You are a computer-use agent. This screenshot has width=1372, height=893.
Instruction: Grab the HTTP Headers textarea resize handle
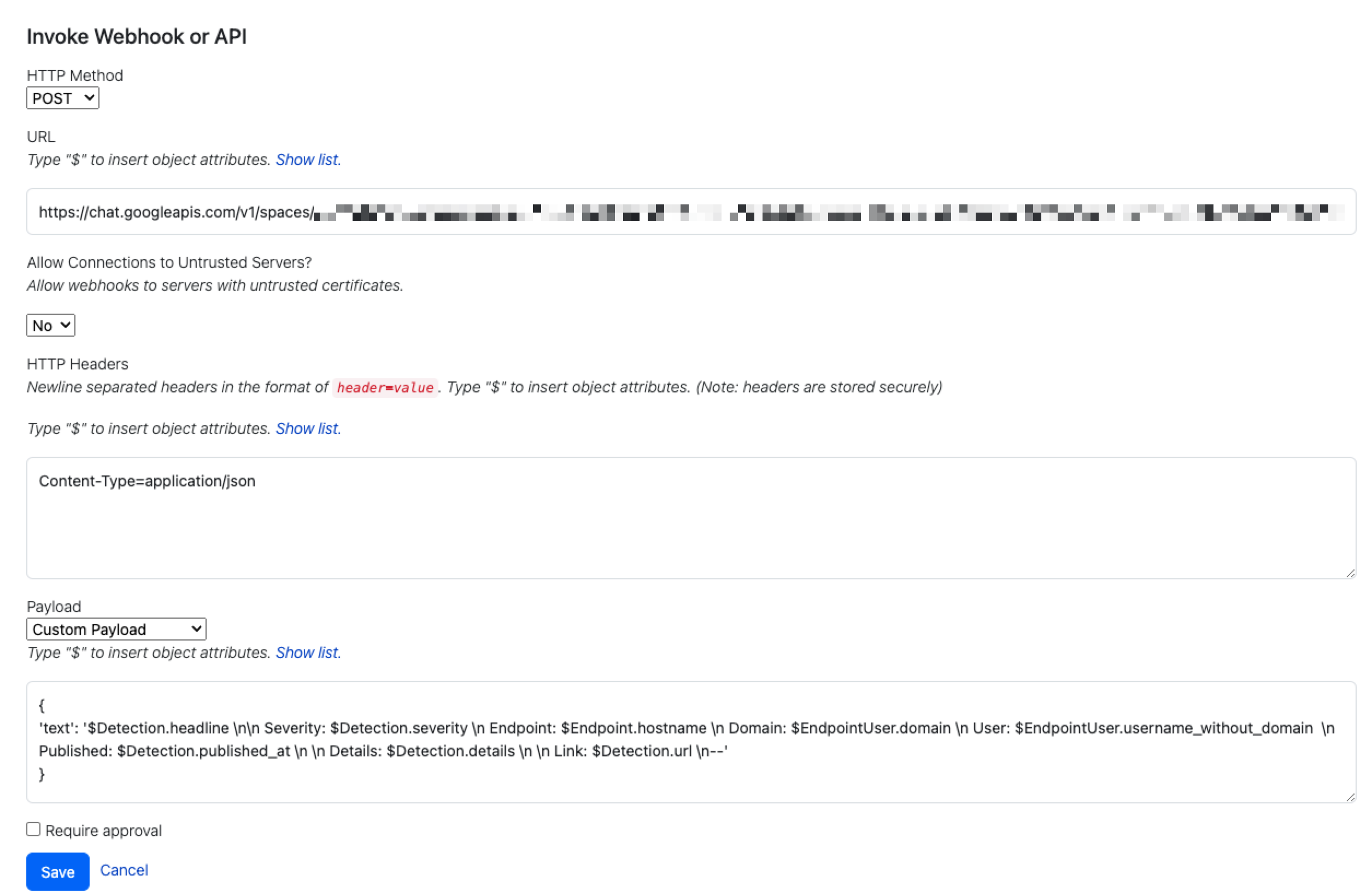pos(1350,572)
